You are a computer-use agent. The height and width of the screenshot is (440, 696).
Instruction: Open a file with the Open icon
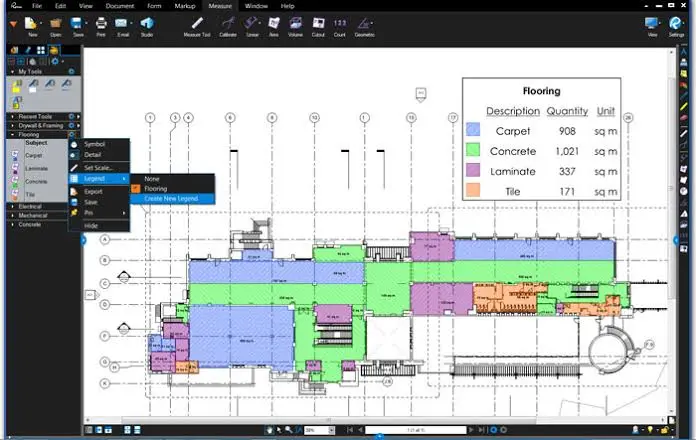55,23
